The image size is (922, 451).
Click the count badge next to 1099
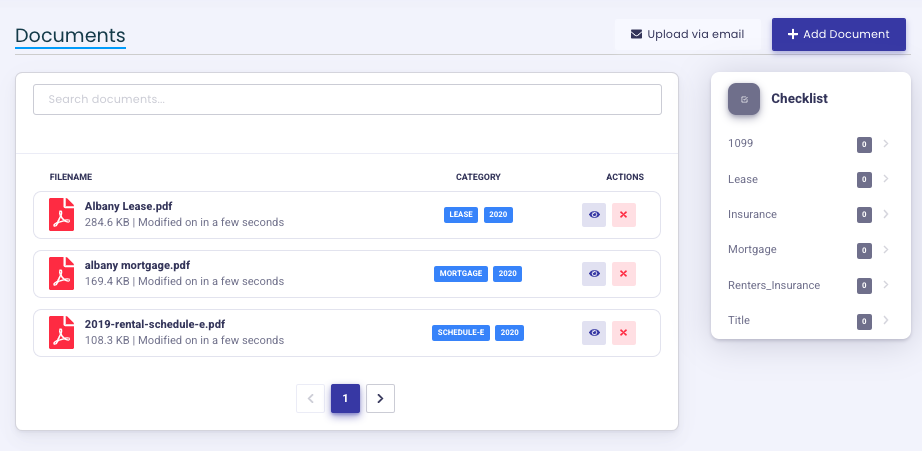(x=864, y=145)
